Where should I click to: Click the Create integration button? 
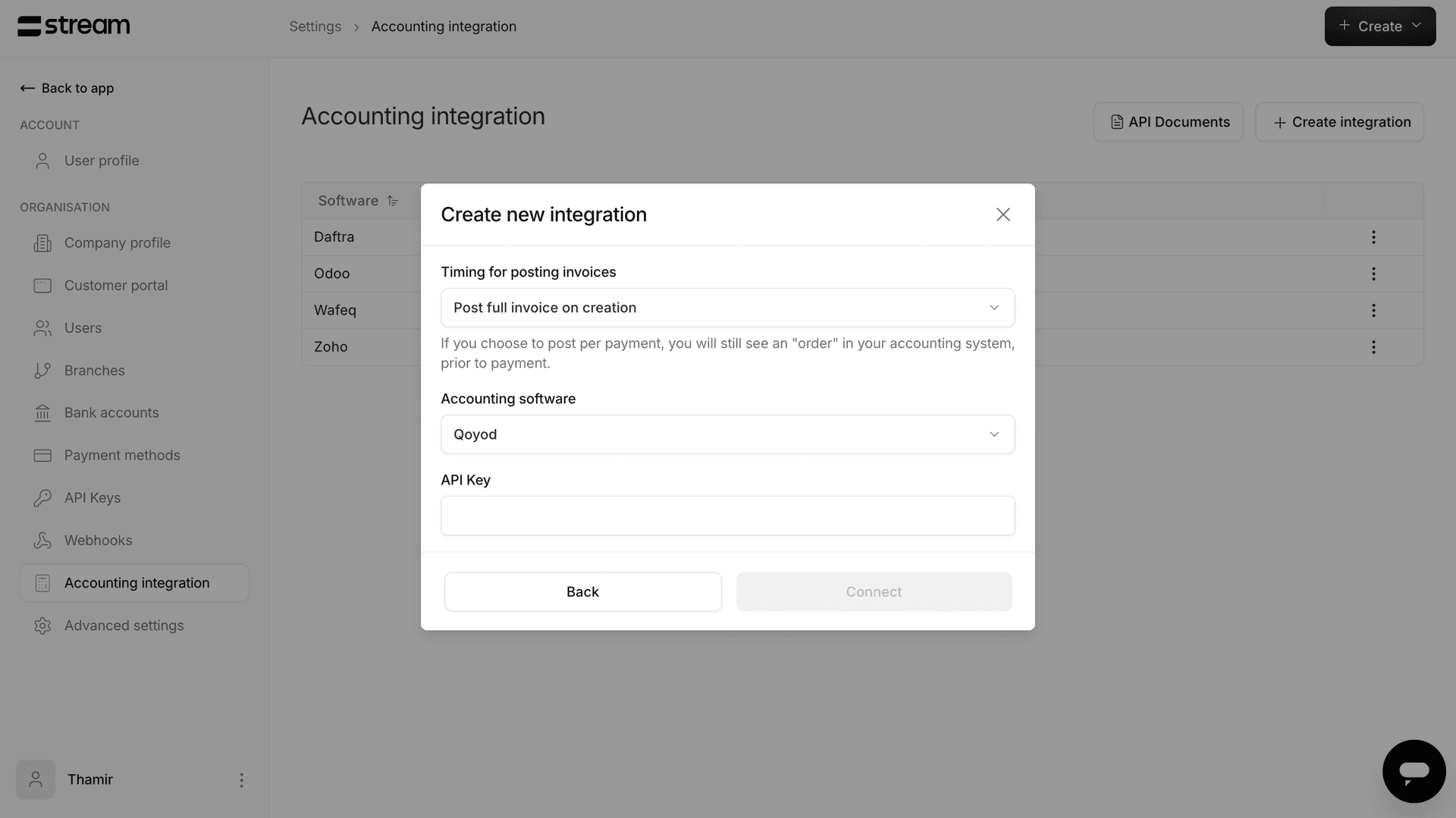pos(1339,122)
